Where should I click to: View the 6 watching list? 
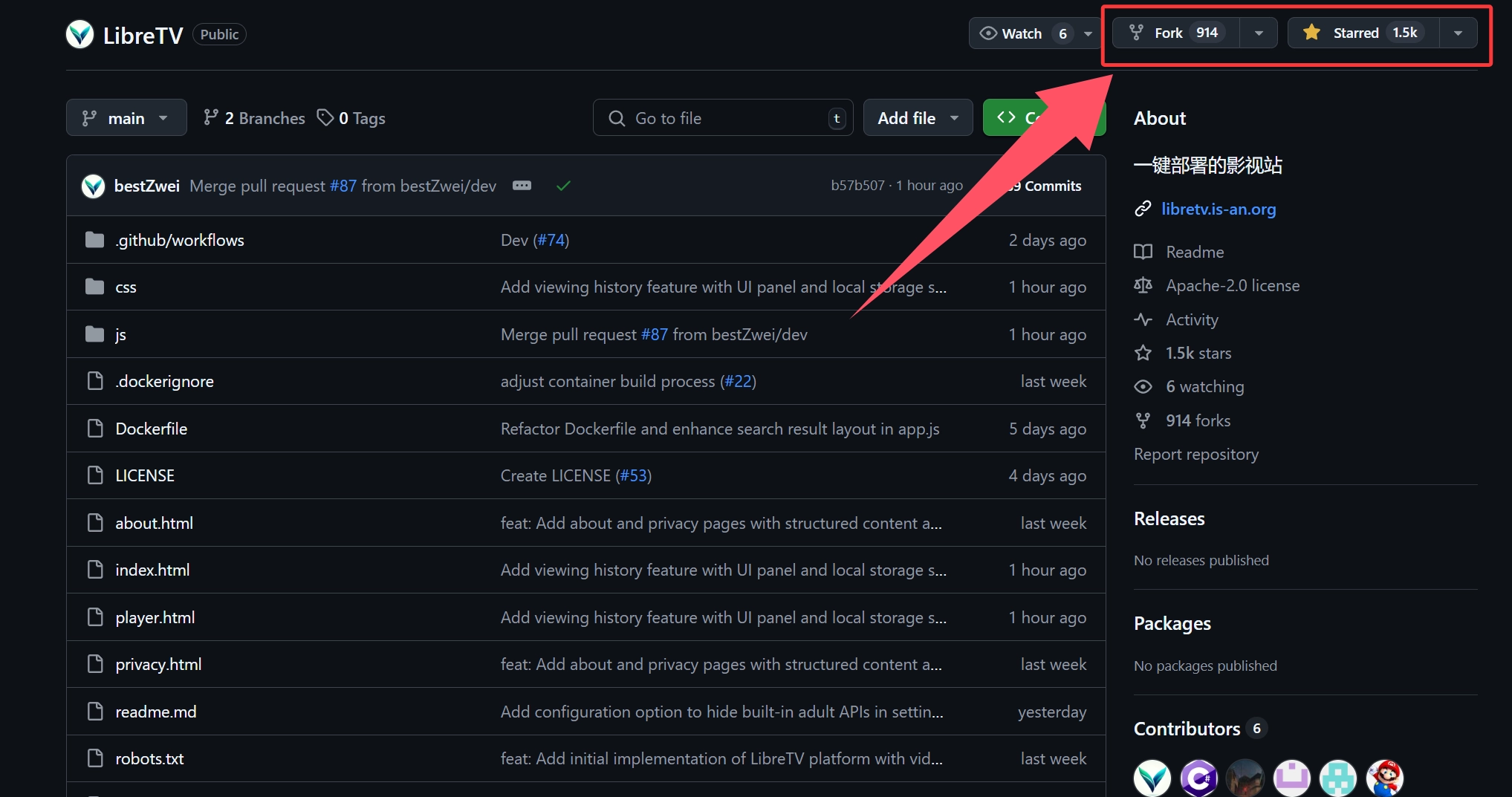tap(1204, 386)
